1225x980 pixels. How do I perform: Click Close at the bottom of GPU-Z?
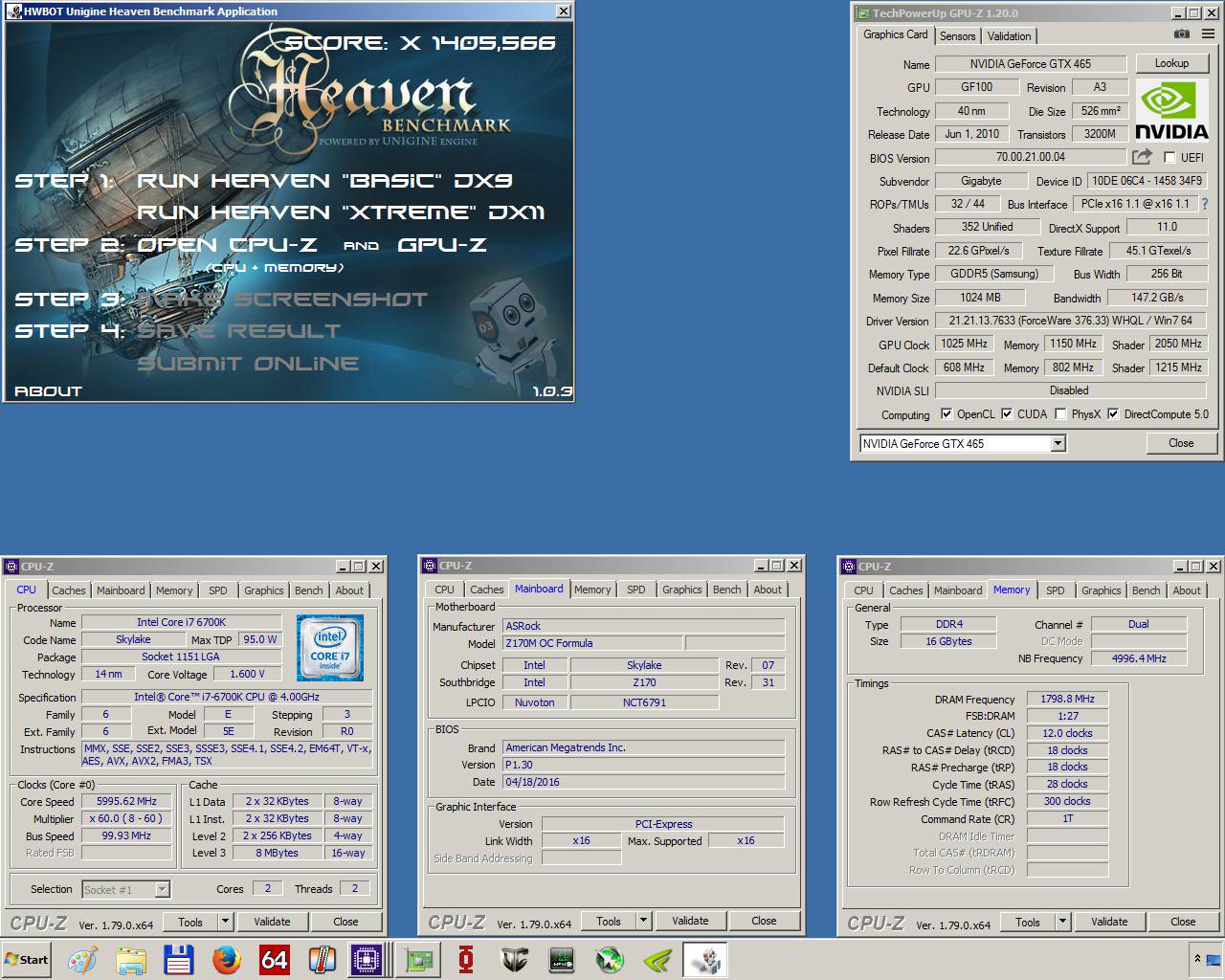(1181, 443)
